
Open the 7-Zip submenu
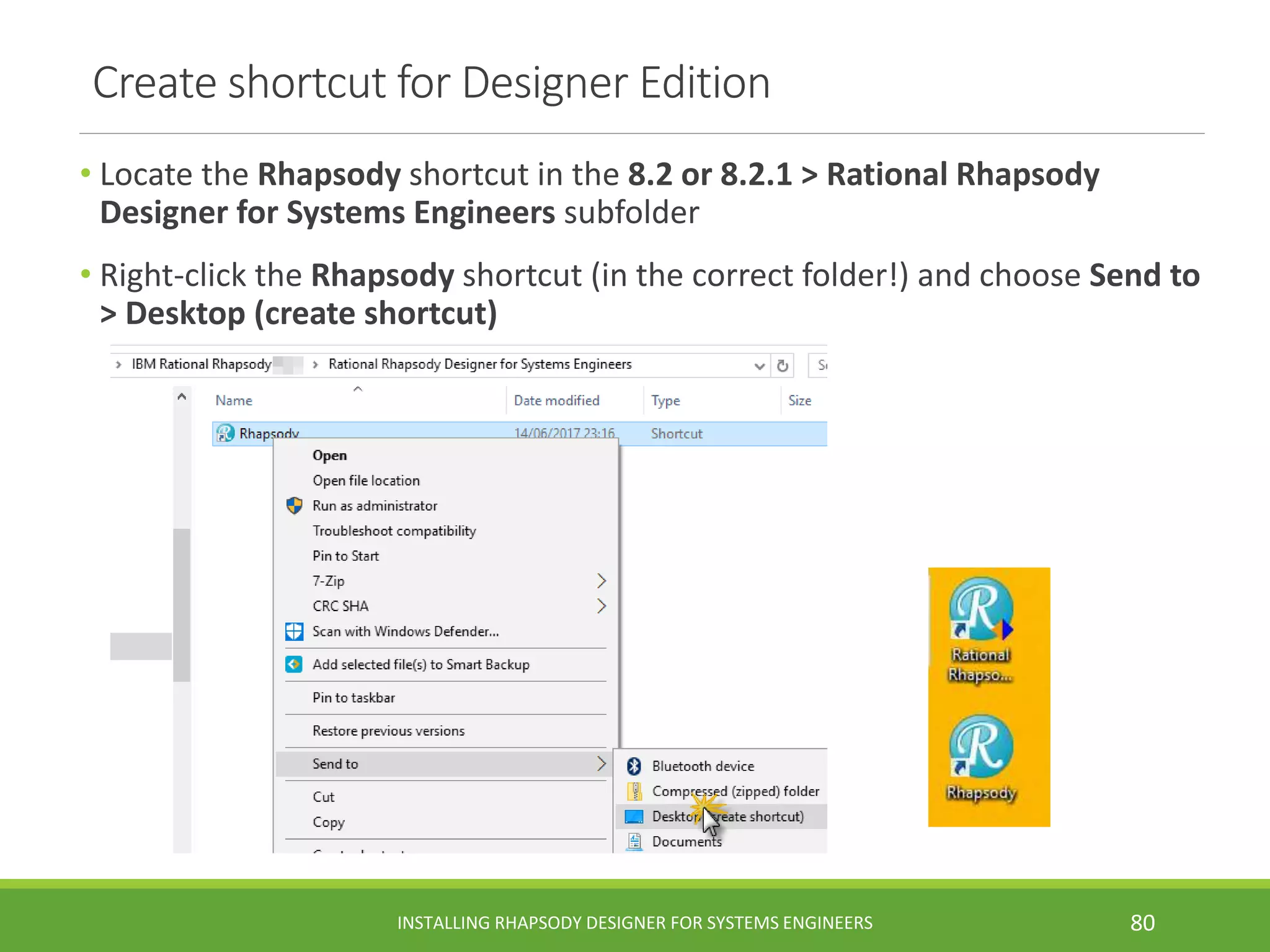445,581
